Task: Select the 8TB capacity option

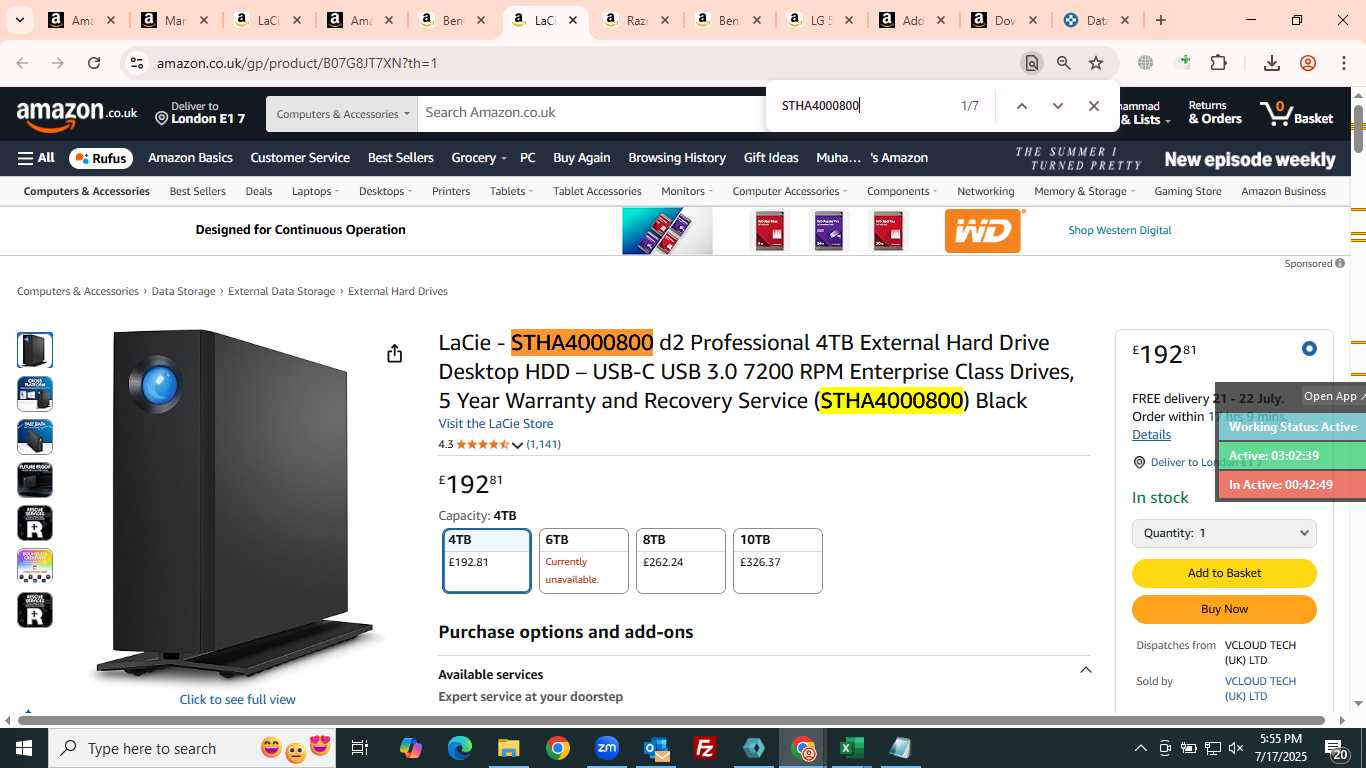Action: (x=681, y=561)
